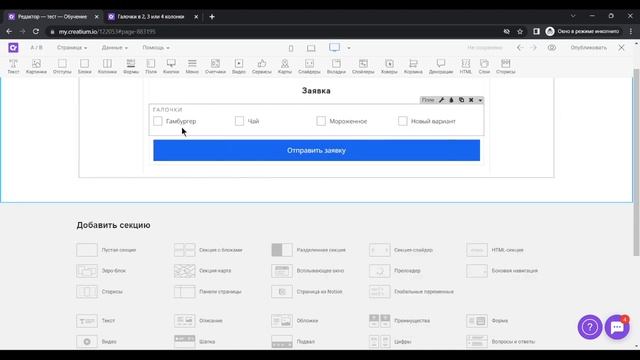Open the browser tab search chevron
This screenshot has width=640, height=360.
click(573, 16)
